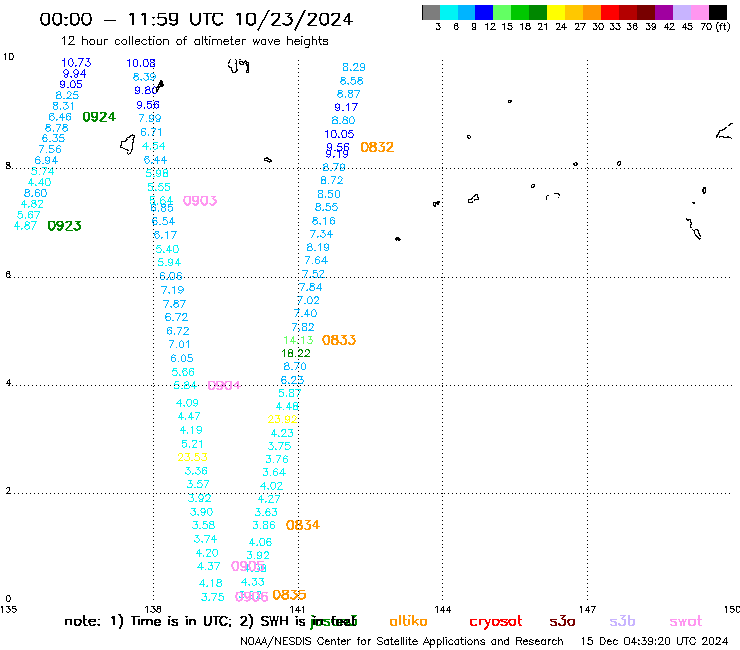Click the orange time label 0834
Image resolution: width=740 pixels, height=650 pixels.
[303, 525]
